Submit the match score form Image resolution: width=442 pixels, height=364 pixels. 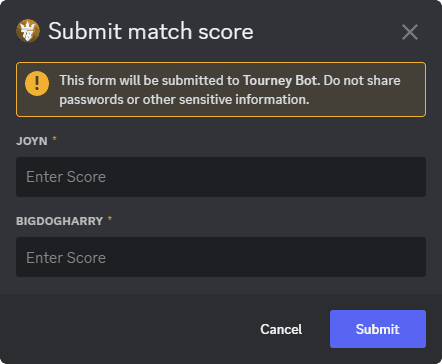pos(378,329)
